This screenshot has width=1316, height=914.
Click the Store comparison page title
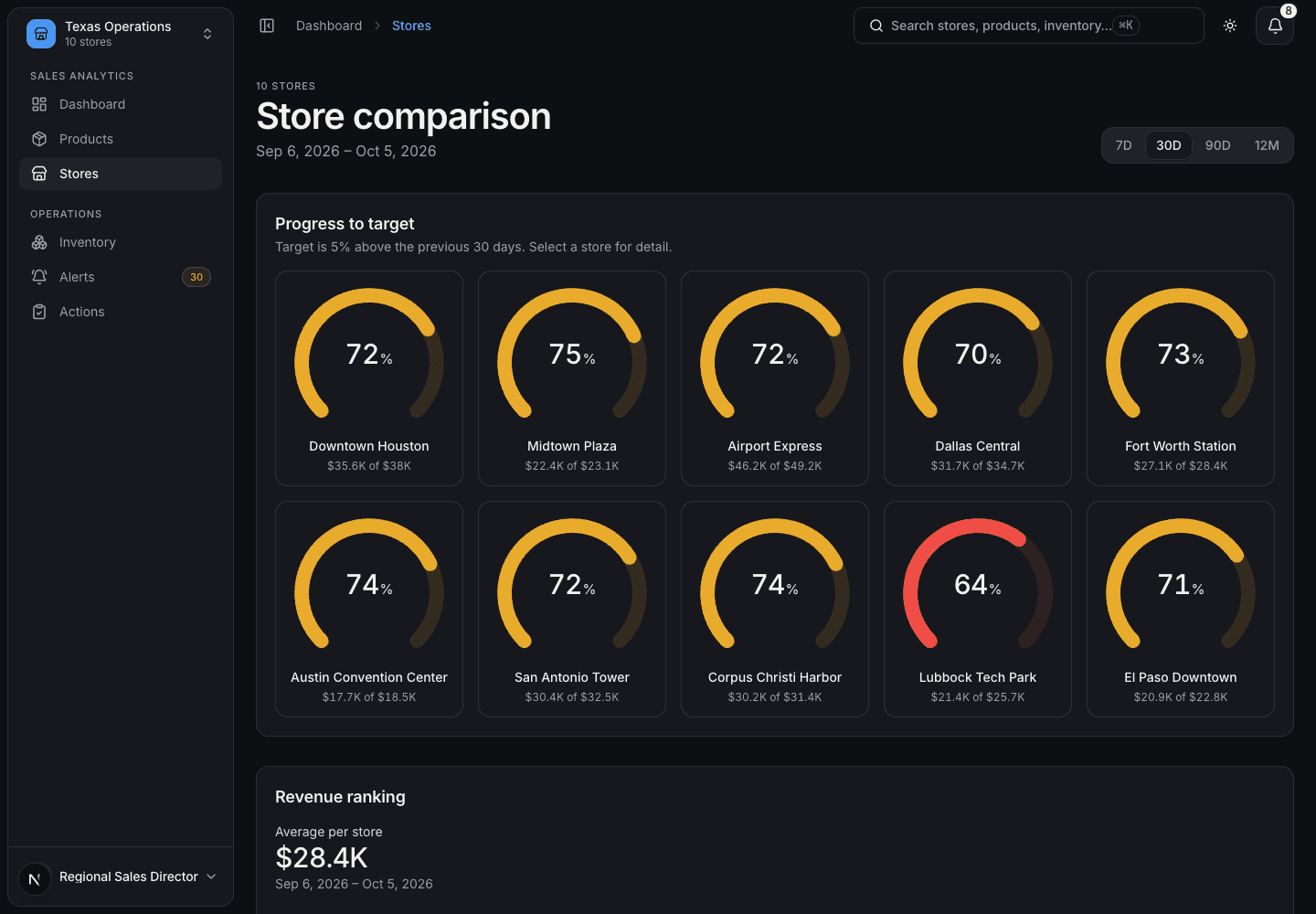[x=404, y=116]
